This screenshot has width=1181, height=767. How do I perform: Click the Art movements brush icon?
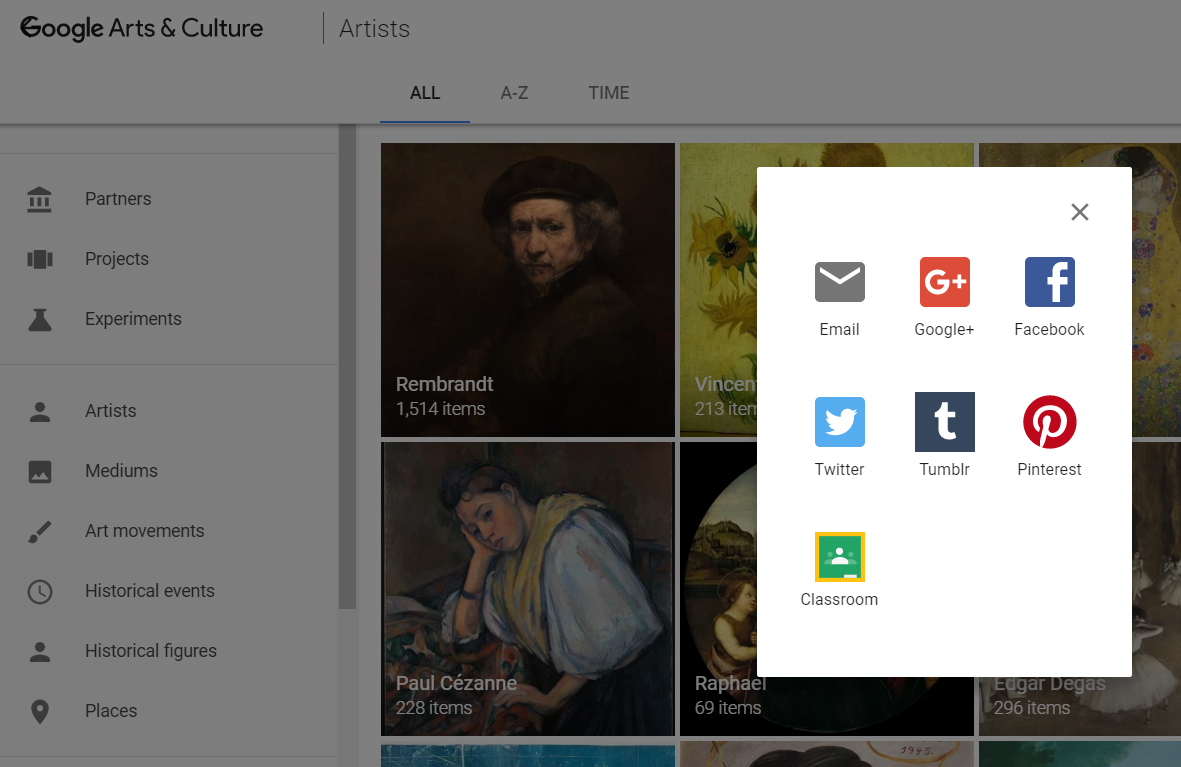click(40, 531)
